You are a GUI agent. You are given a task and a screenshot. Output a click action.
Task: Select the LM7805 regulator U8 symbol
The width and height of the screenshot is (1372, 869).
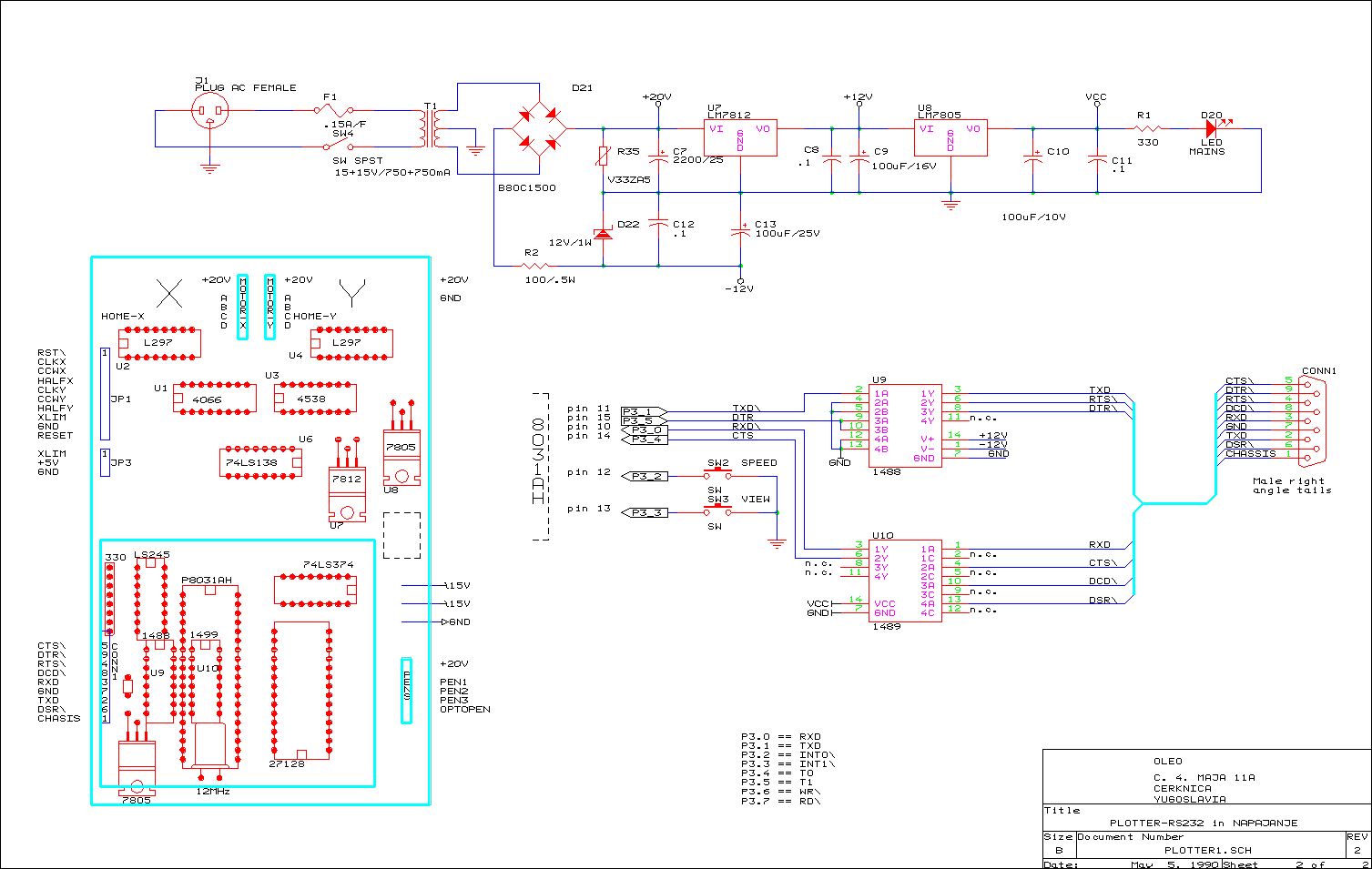pos(950,138)
